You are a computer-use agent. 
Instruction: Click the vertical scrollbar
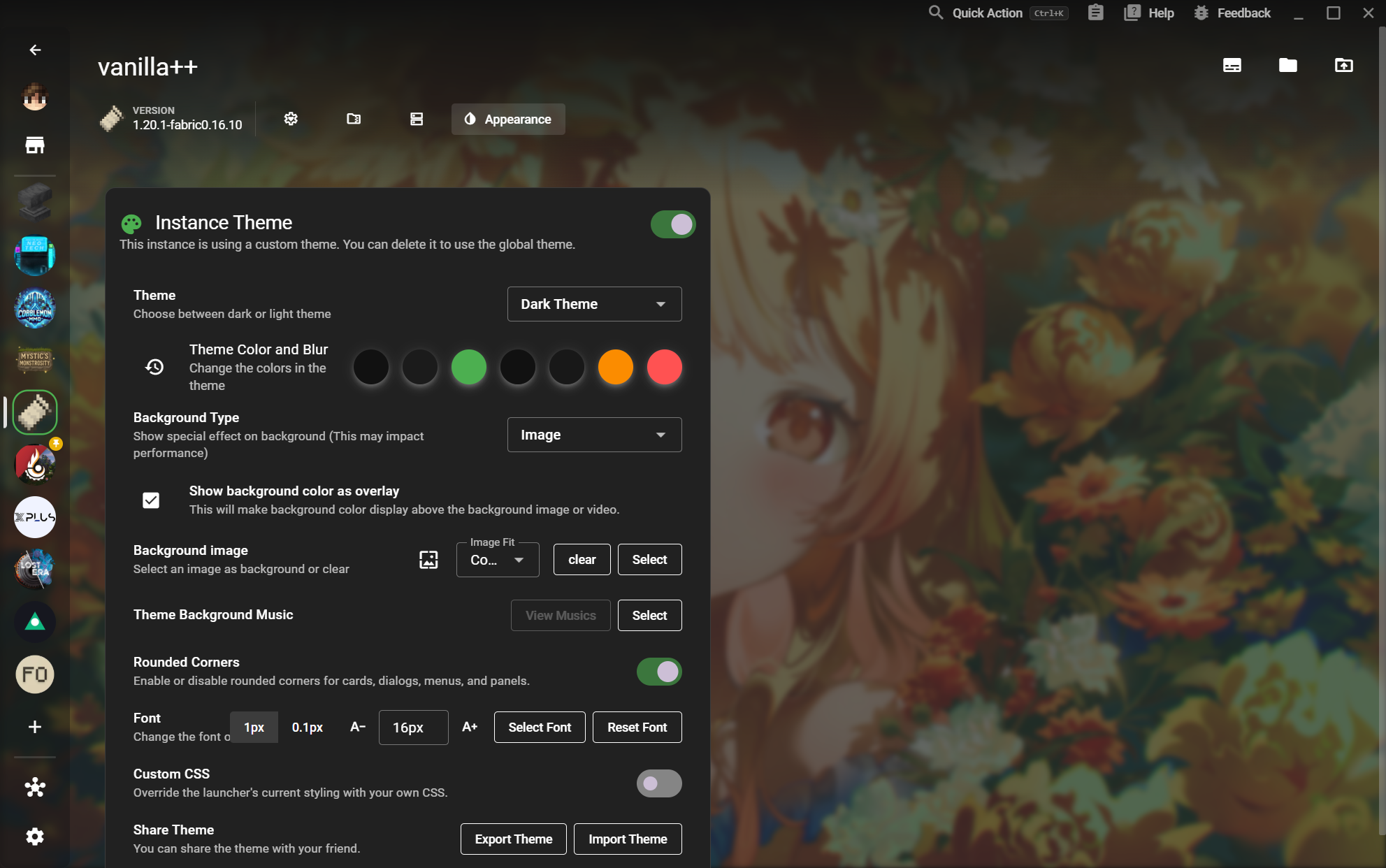pyautogui.click(x=1382, y=430)
